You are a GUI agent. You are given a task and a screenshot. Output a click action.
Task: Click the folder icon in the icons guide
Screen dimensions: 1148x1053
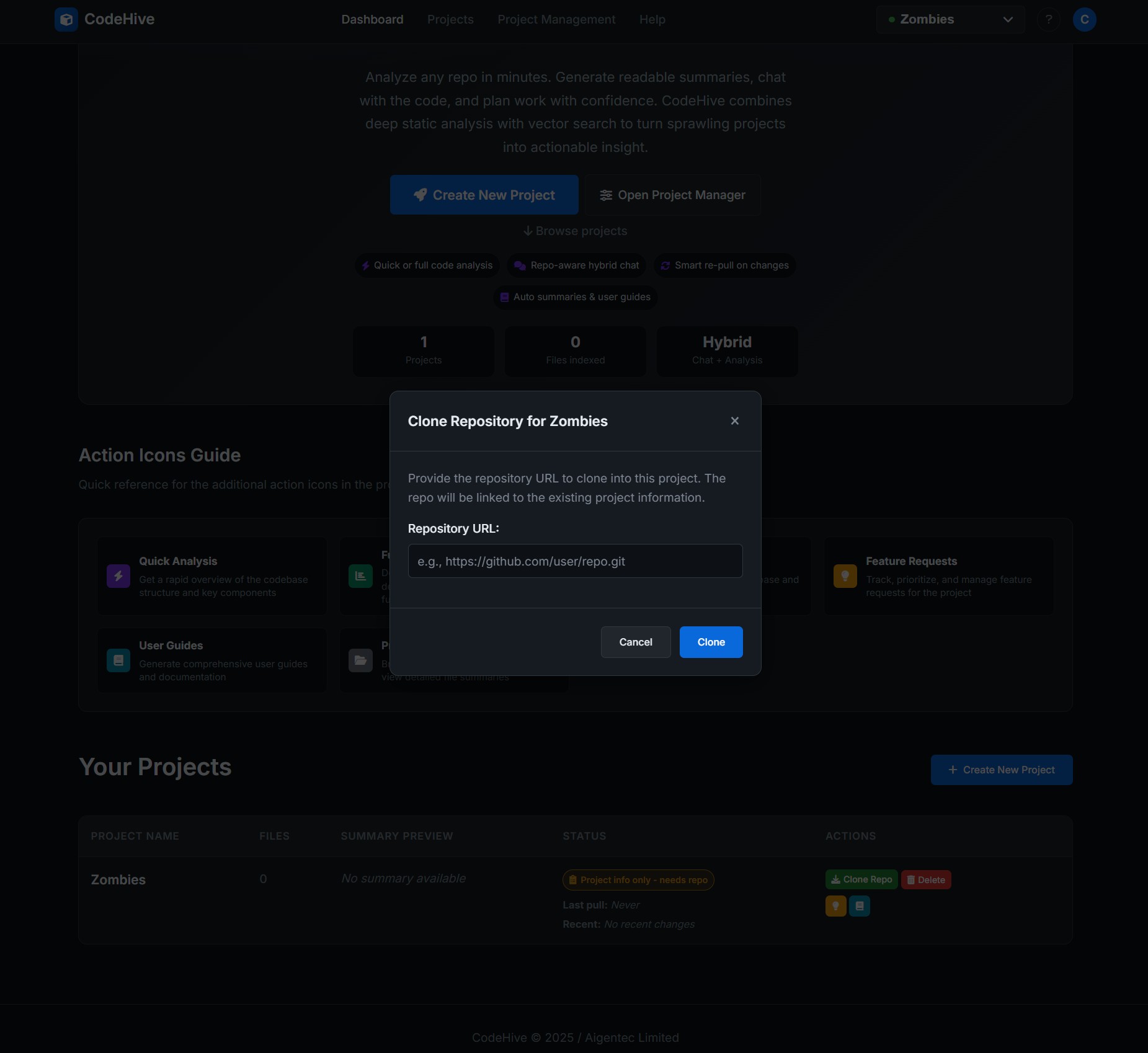pos(360,660)
